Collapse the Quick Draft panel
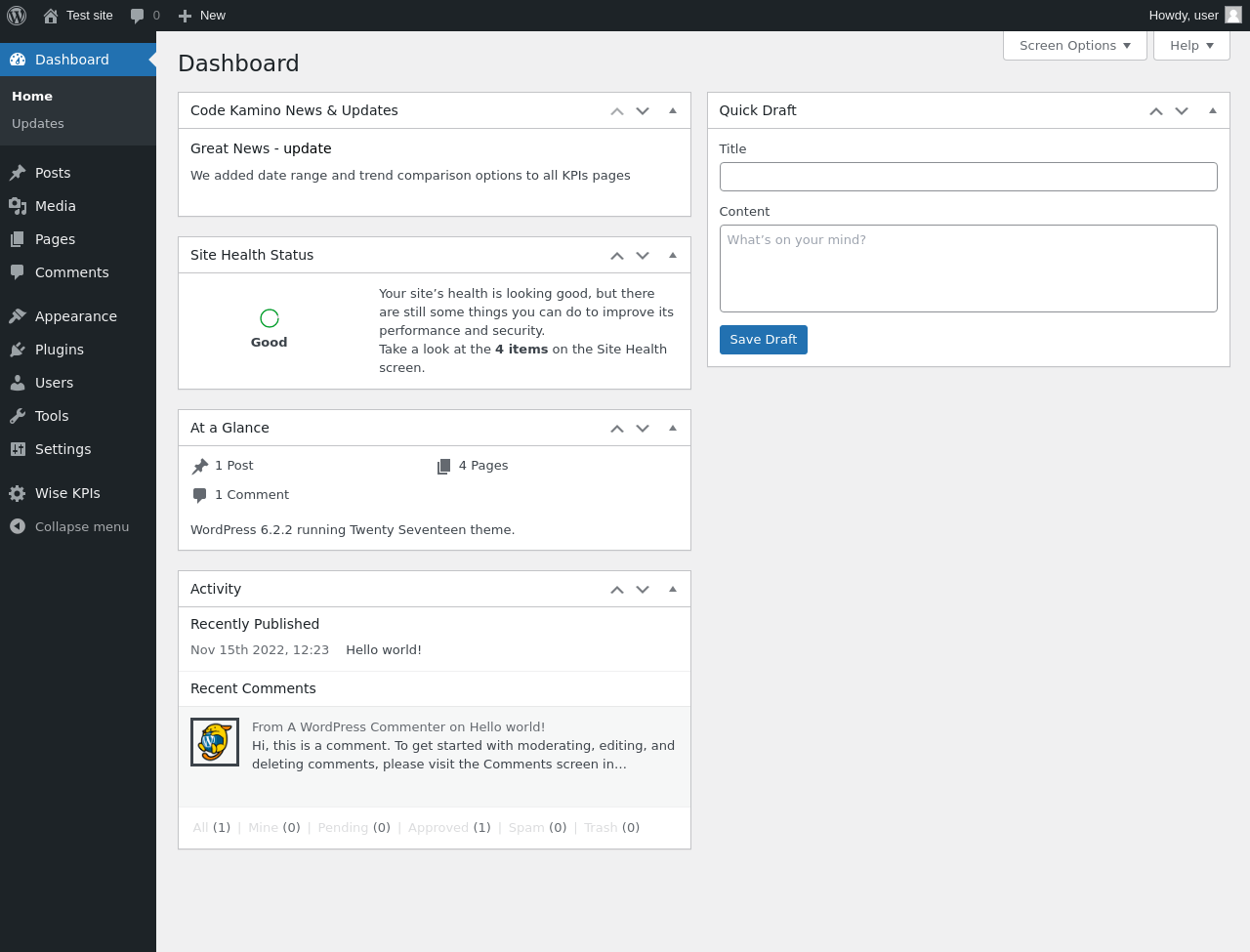This screenshot has height=952, width=1250. click(1213, 111)
